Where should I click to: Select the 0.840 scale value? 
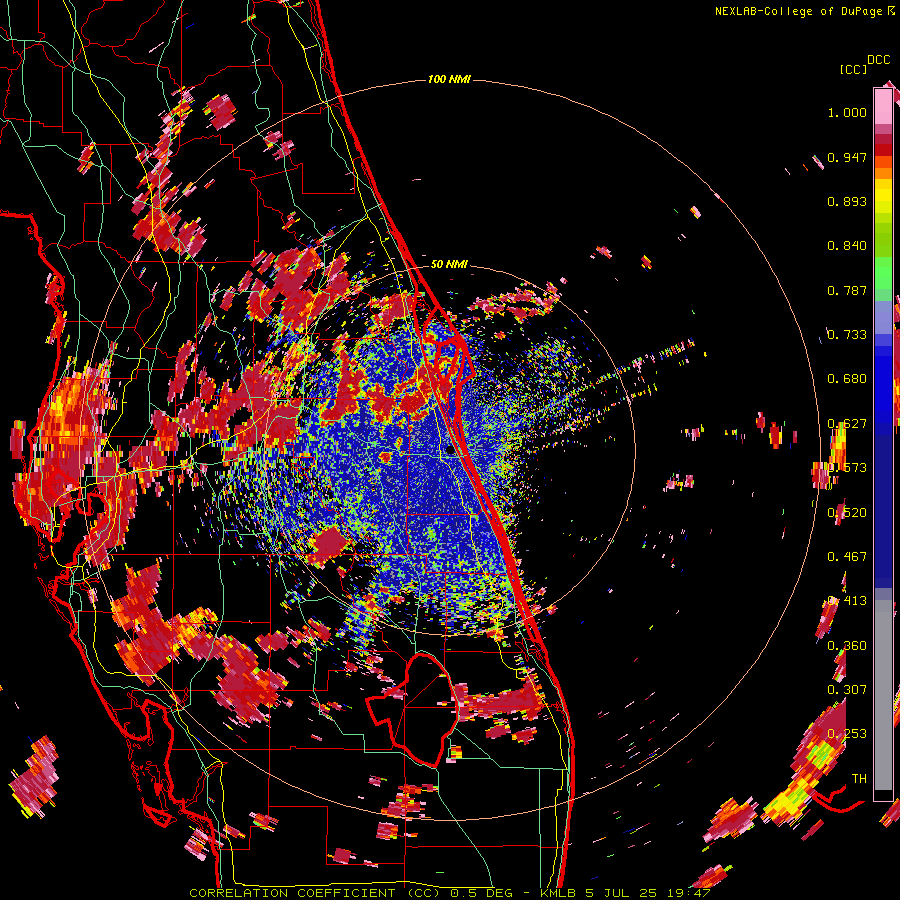point(847,245)
